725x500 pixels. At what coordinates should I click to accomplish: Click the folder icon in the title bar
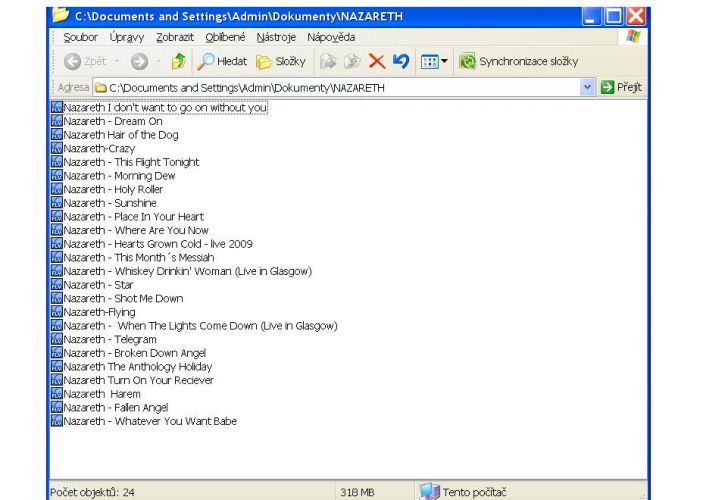click(x=60, y=15)
